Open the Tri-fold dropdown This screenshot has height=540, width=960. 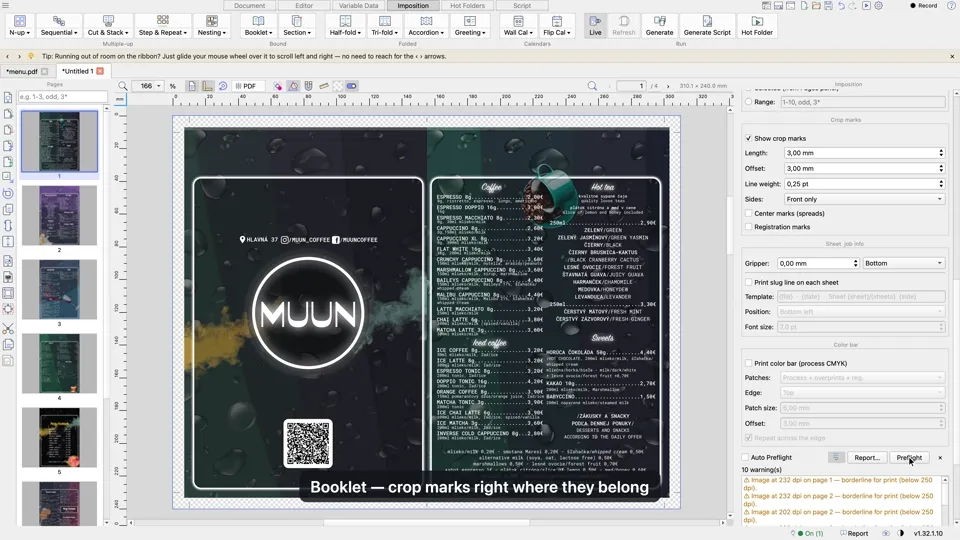click(384, 26)
